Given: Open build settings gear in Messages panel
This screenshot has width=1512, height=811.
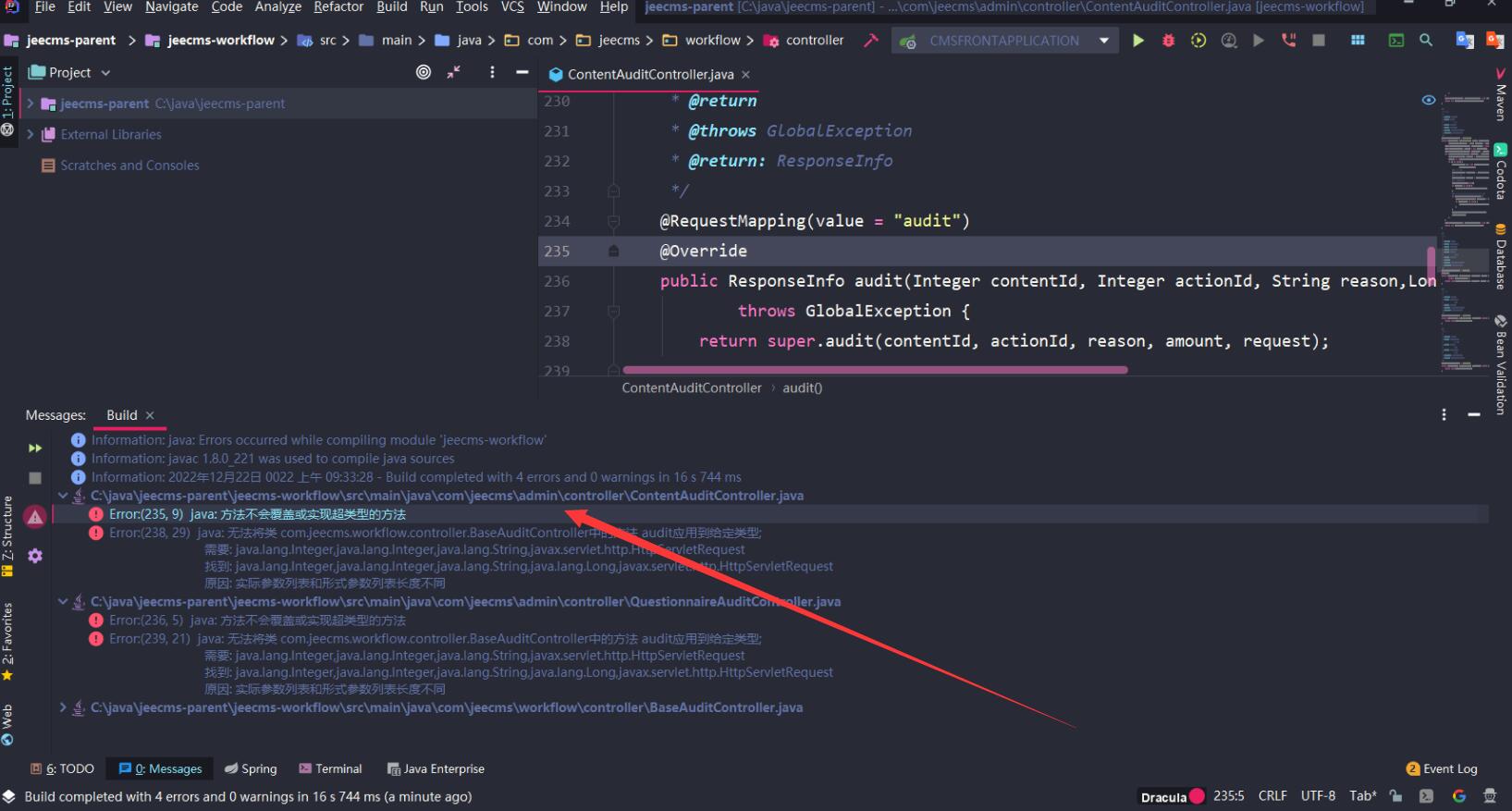Looking at the screenshot, I should [x=35, y=556].
